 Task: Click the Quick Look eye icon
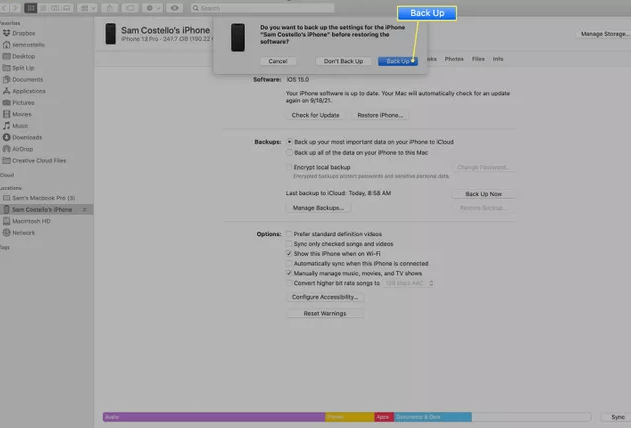(174, 8)
